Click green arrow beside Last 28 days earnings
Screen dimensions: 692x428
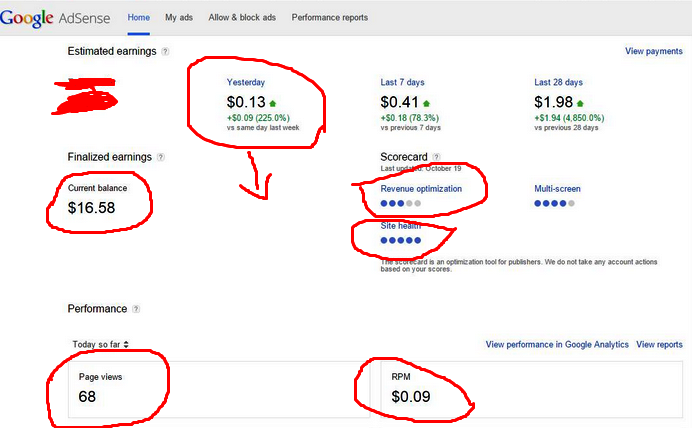click(580, 103)
